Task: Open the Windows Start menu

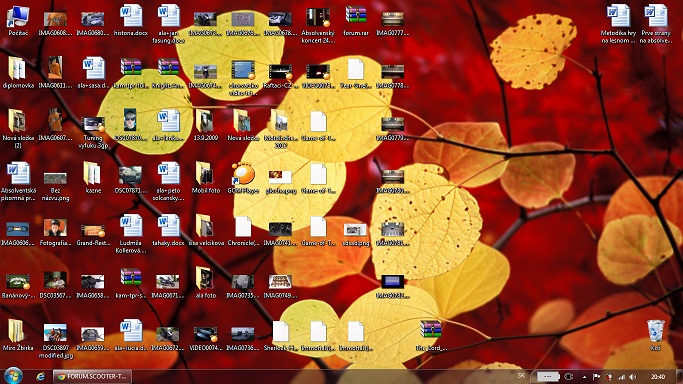Action: click(13, 376)
